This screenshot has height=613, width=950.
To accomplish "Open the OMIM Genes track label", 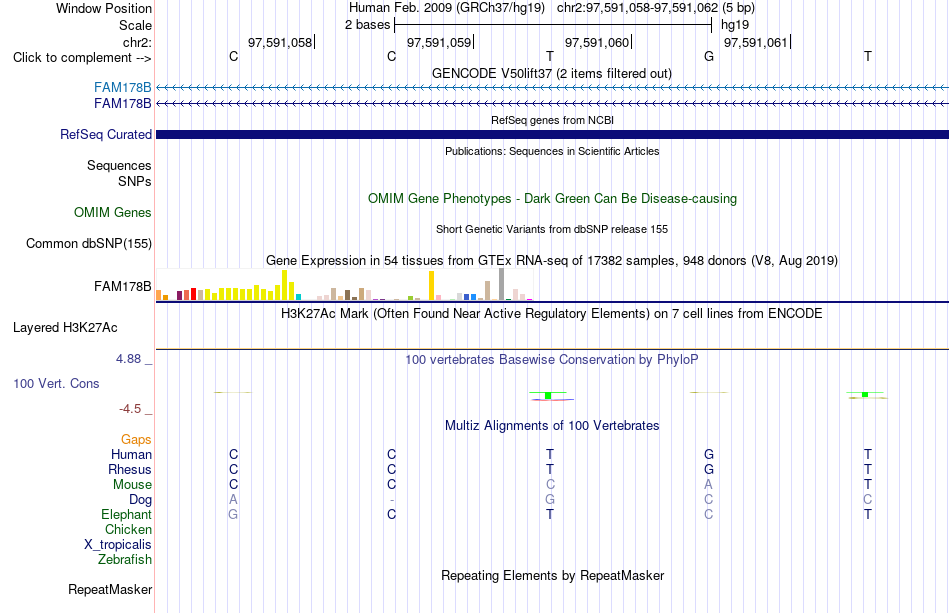I will coord(112,213).
